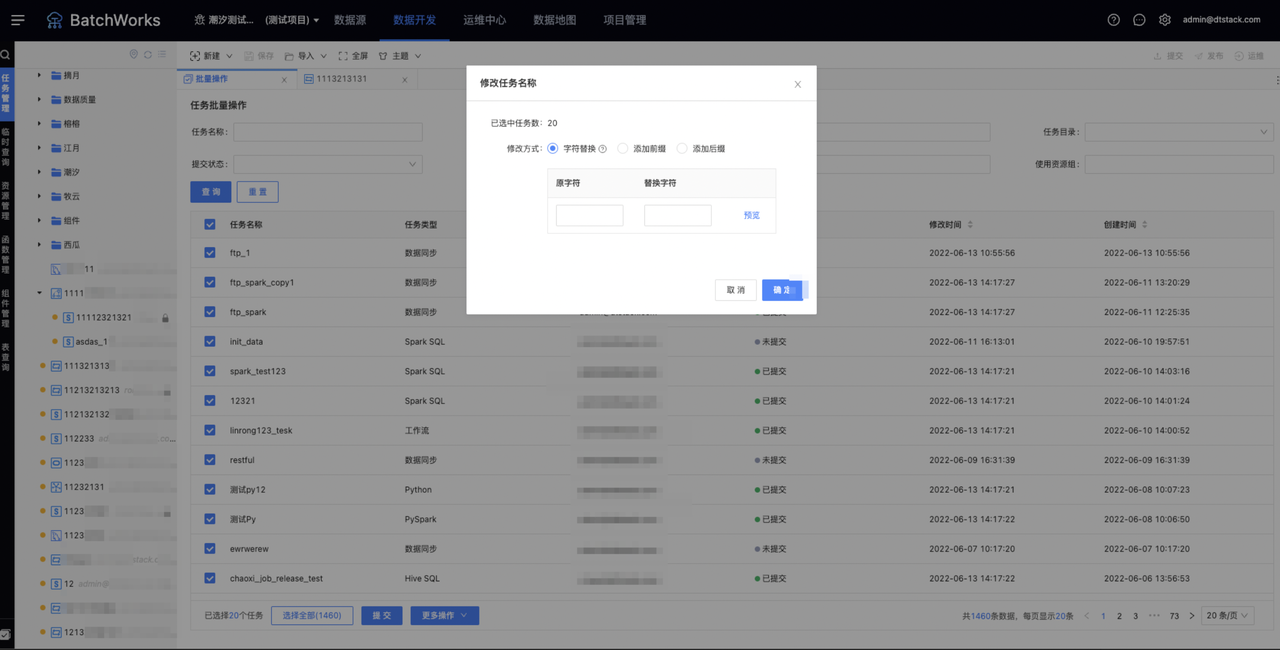Click the 替换字符 input field
Image resolution: width=1280 pixels, height=650 pixels.
(678, 215)
